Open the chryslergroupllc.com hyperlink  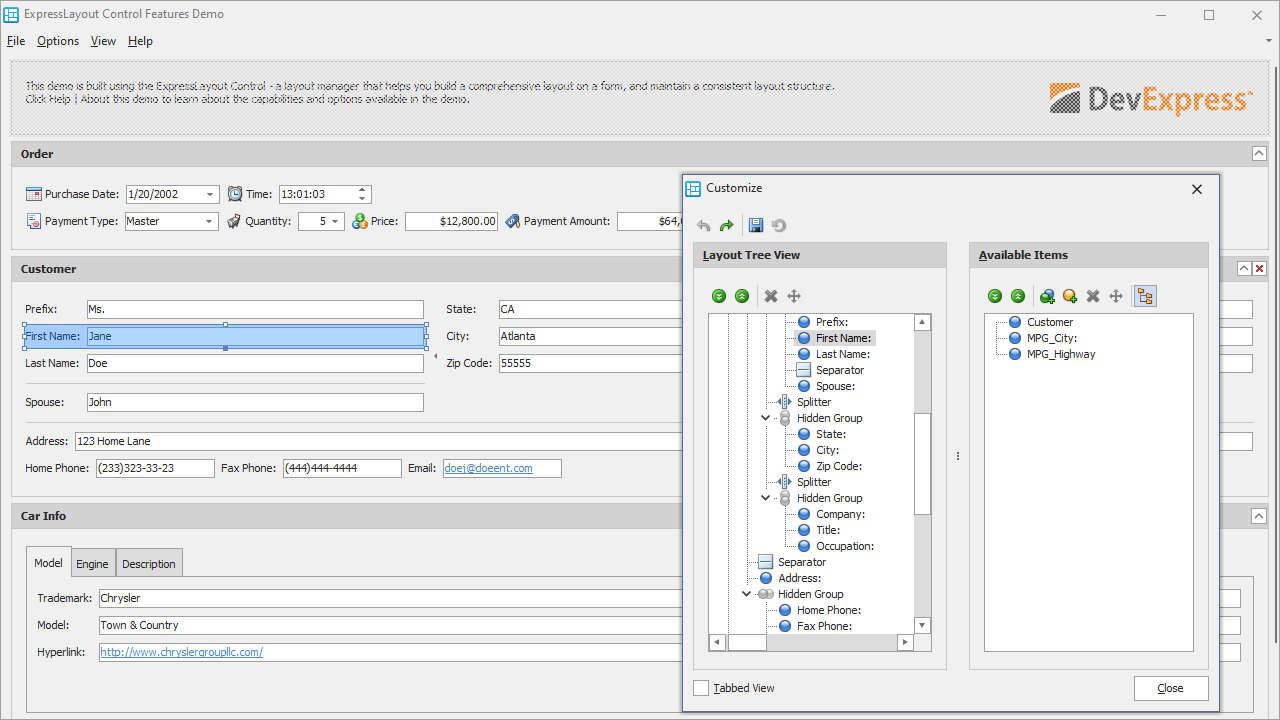click(x=181, y=652)
